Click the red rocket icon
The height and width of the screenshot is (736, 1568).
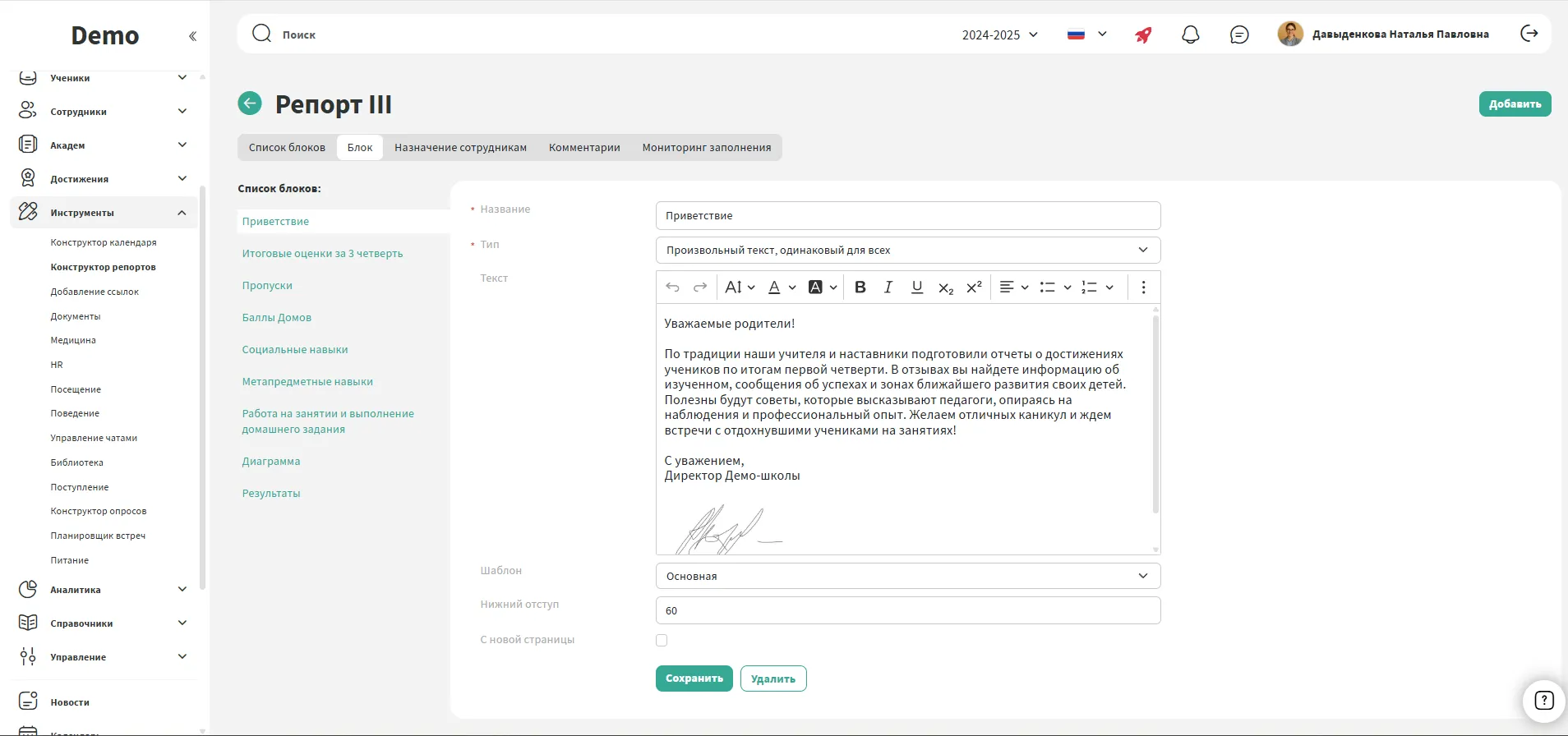tap(1143, 34)
